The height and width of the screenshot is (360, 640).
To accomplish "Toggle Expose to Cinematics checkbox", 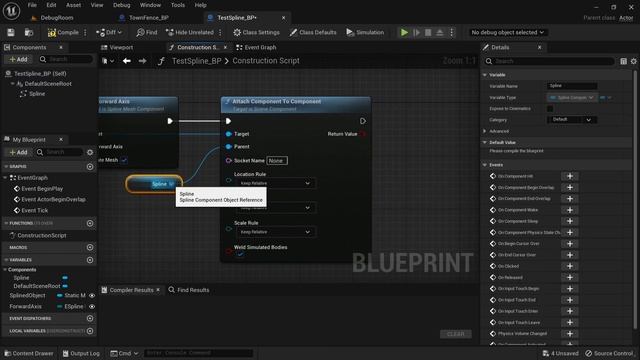I will [550, 109].
